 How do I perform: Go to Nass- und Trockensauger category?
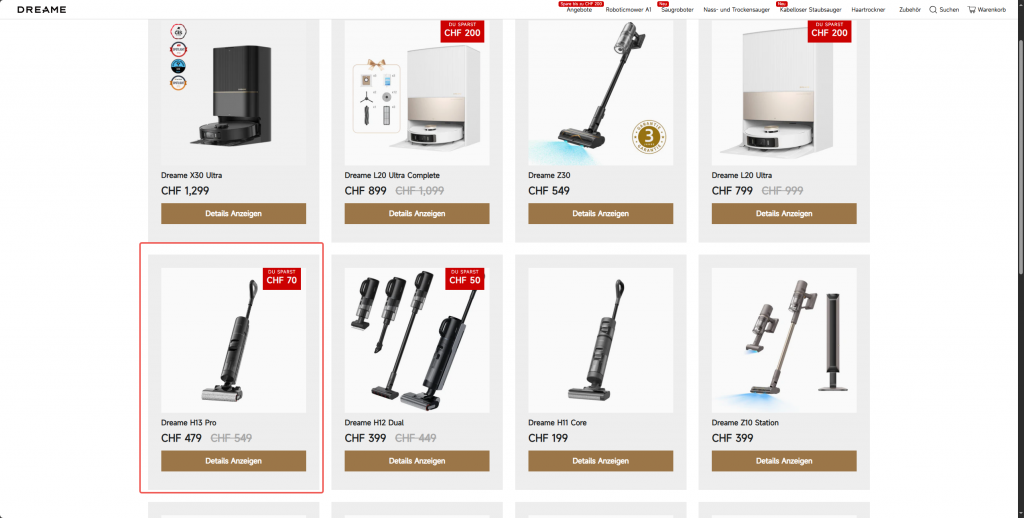[x=736, y=10]
